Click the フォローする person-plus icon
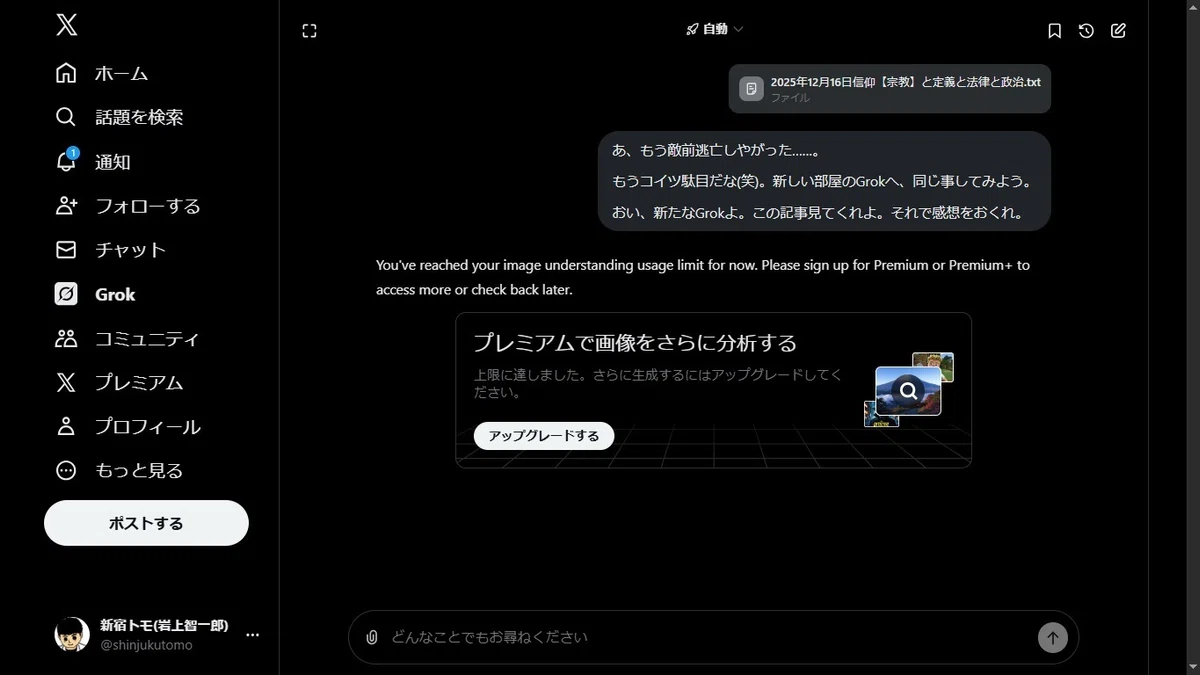1200x675 pixels. 66,206
